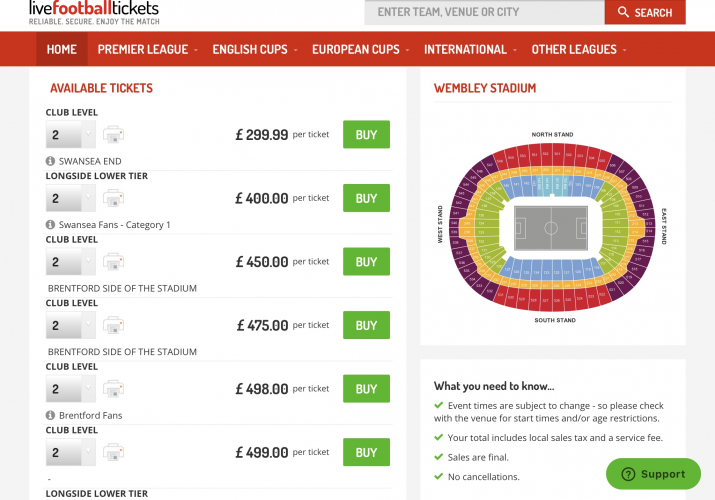This screenshot has height=500, width=715.
Task: Click the magnifier icon in the Search button
Action: (623, 12)
